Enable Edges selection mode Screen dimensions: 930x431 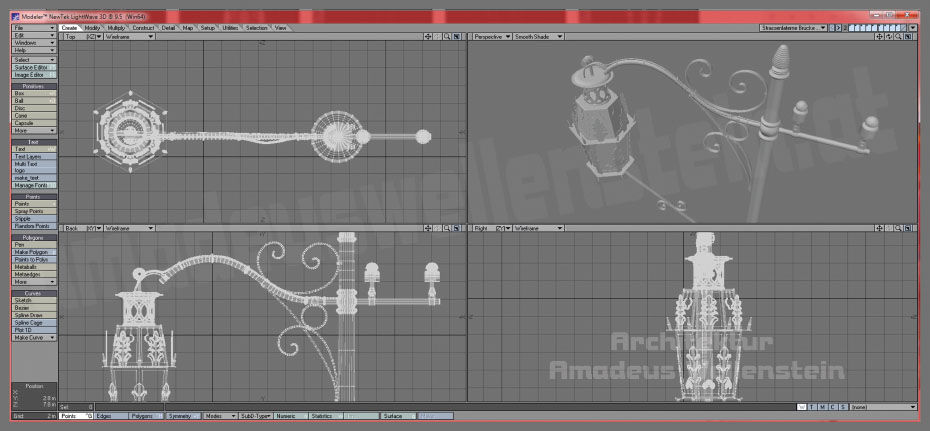point(111,416)
